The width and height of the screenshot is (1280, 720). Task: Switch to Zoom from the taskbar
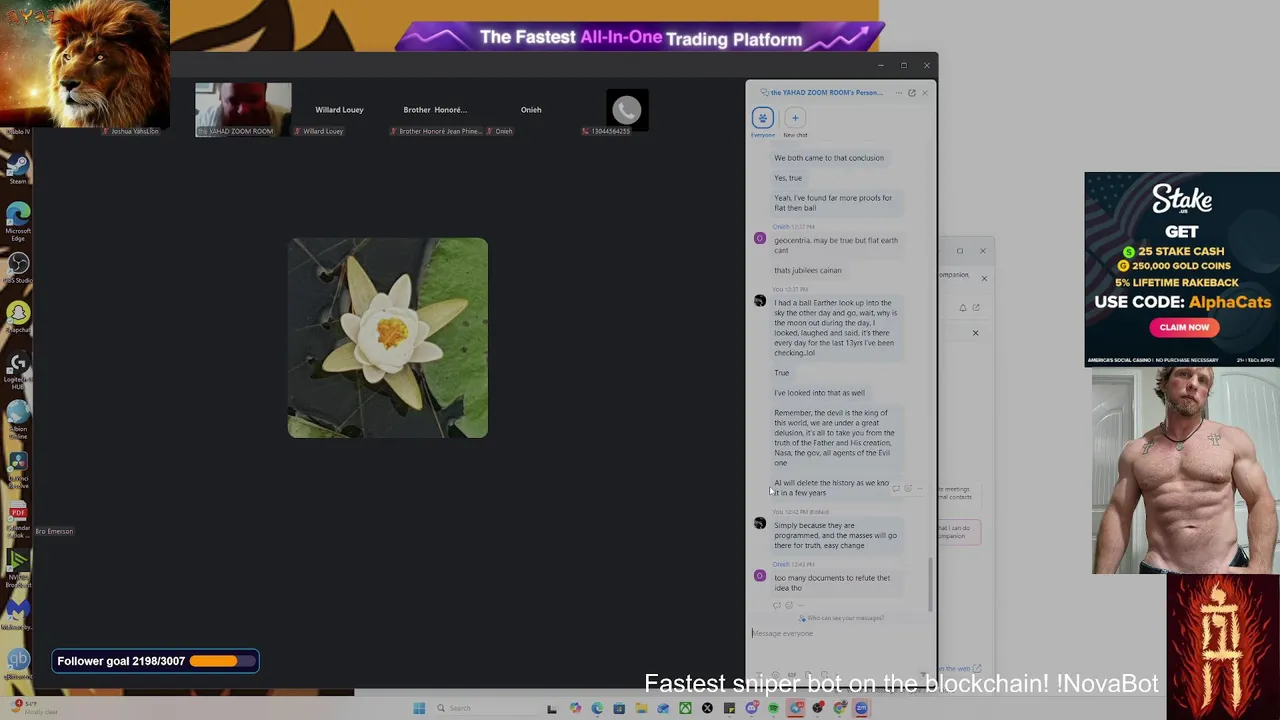(861, 708)
